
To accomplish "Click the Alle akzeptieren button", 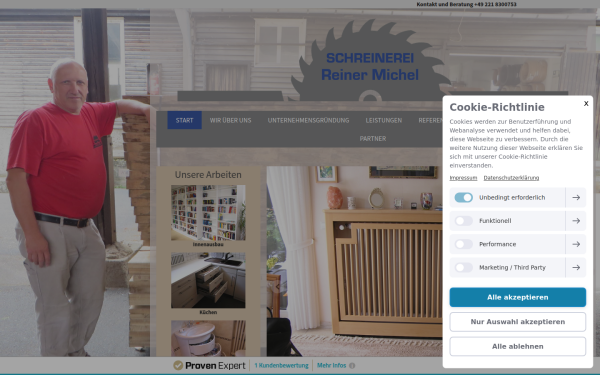I will coord(517,297).
